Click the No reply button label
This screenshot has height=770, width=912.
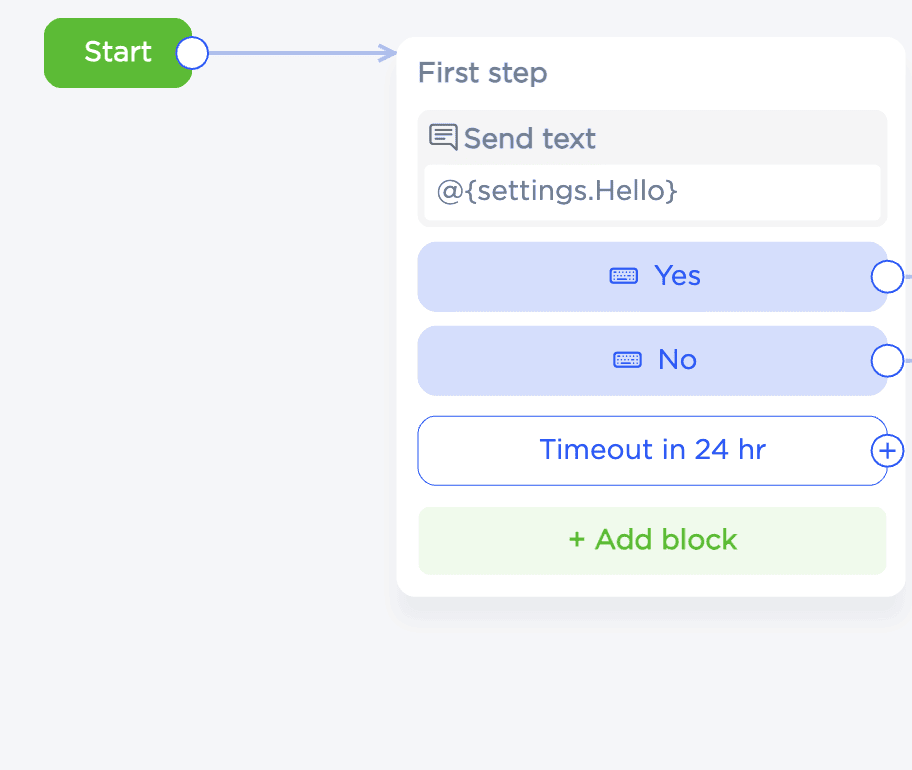pos(677,360)
